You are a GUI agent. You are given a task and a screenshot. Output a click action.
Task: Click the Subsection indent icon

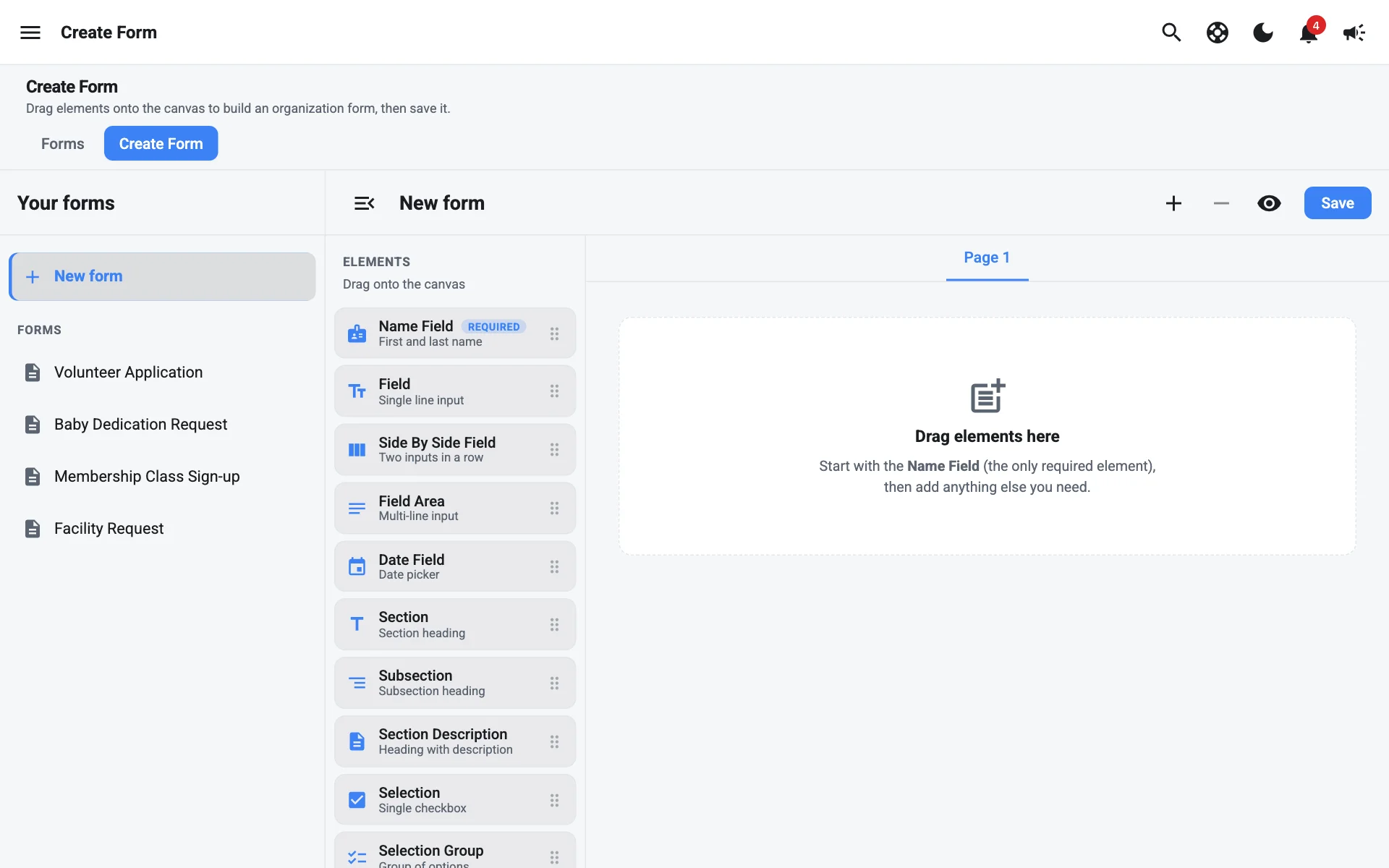(357, 683)
